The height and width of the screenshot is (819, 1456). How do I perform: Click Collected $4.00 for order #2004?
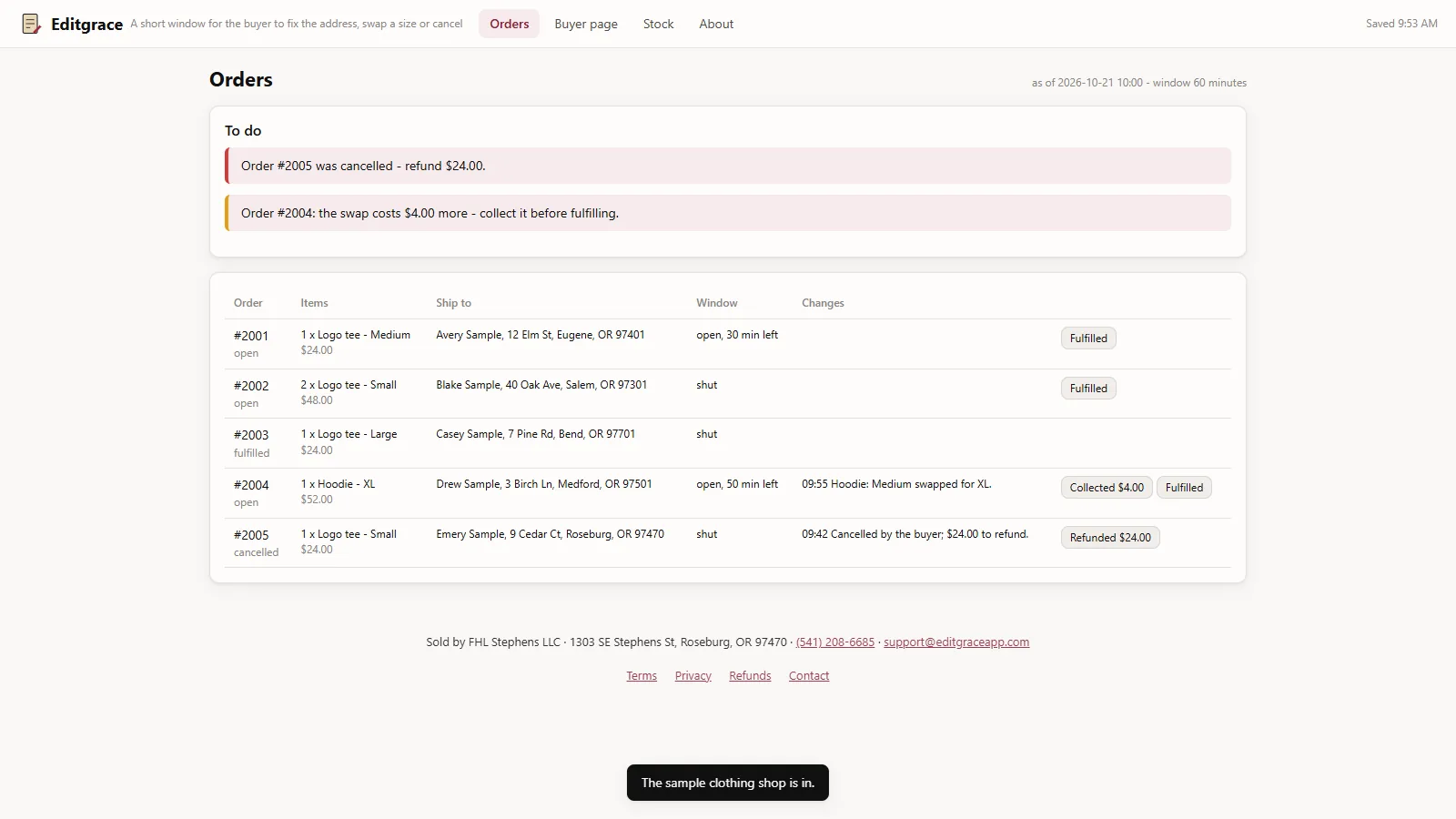[1107, 488]
